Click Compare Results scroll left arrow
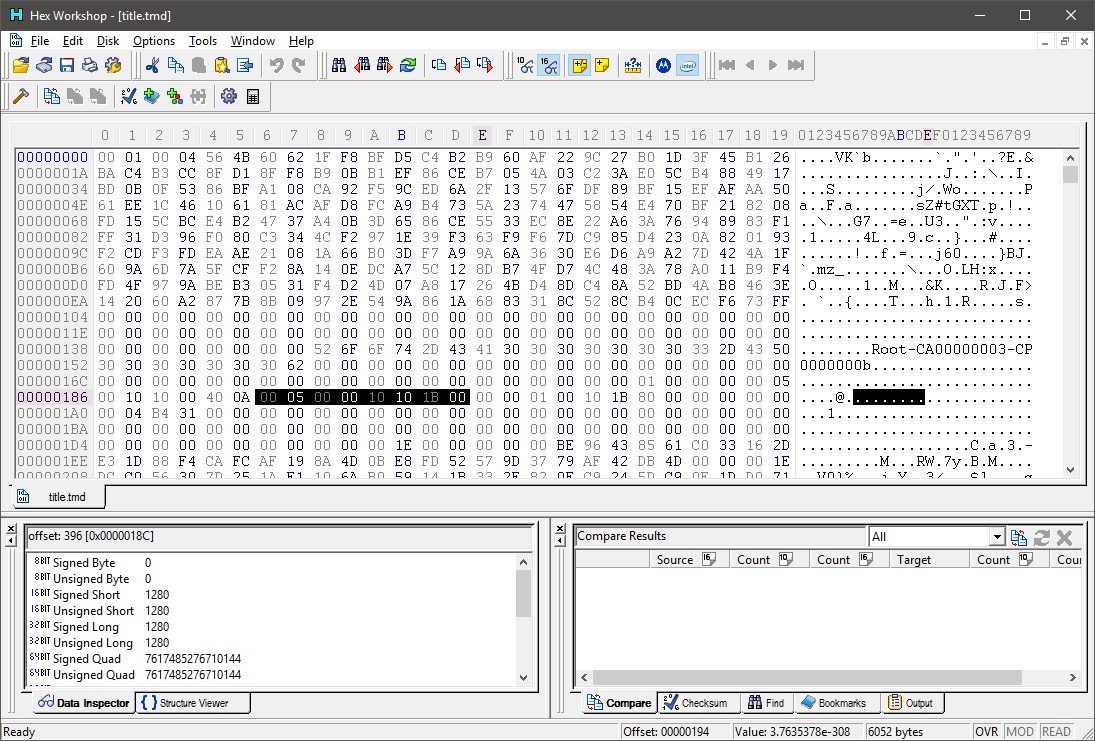The height and width of the screenshot is (741, 1095). click(584, 677)
